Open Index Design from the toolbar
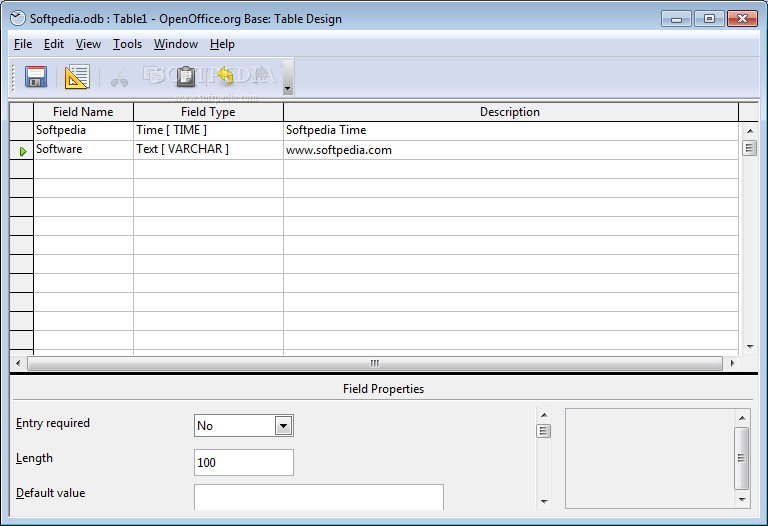The width and height of the screenshot is (768, 526). tap(77, 77)
